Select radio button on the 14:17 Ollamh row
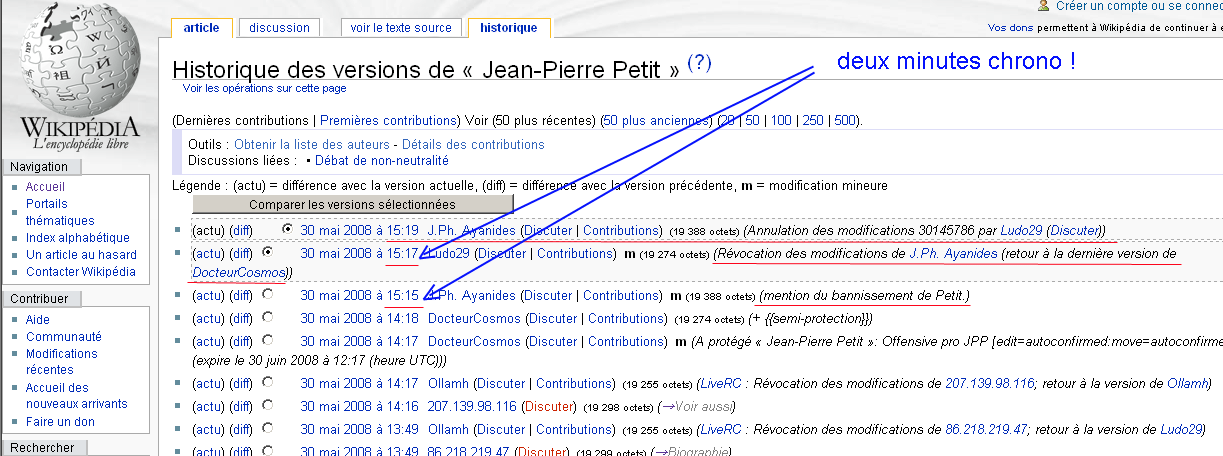This screenshot has width=1223, height=456. tap(267, 382)
